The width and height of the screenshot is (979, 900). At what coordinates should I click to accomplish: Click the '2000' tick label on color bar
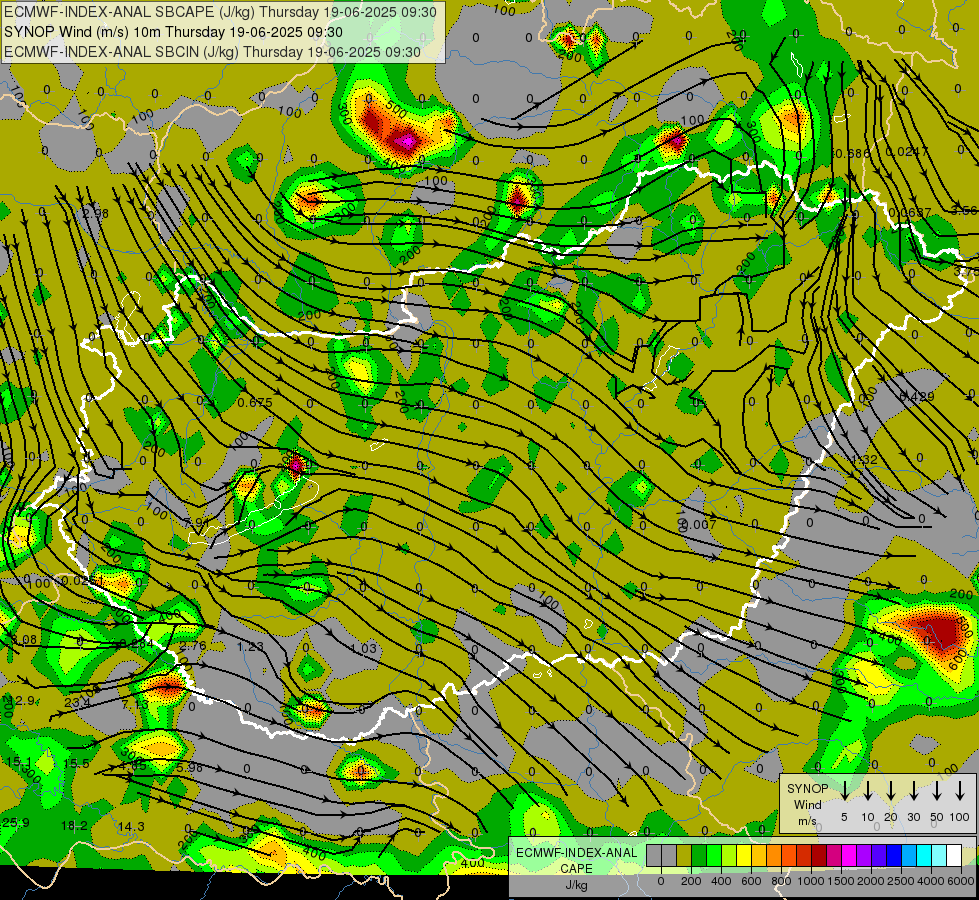(x=871, y=881)
